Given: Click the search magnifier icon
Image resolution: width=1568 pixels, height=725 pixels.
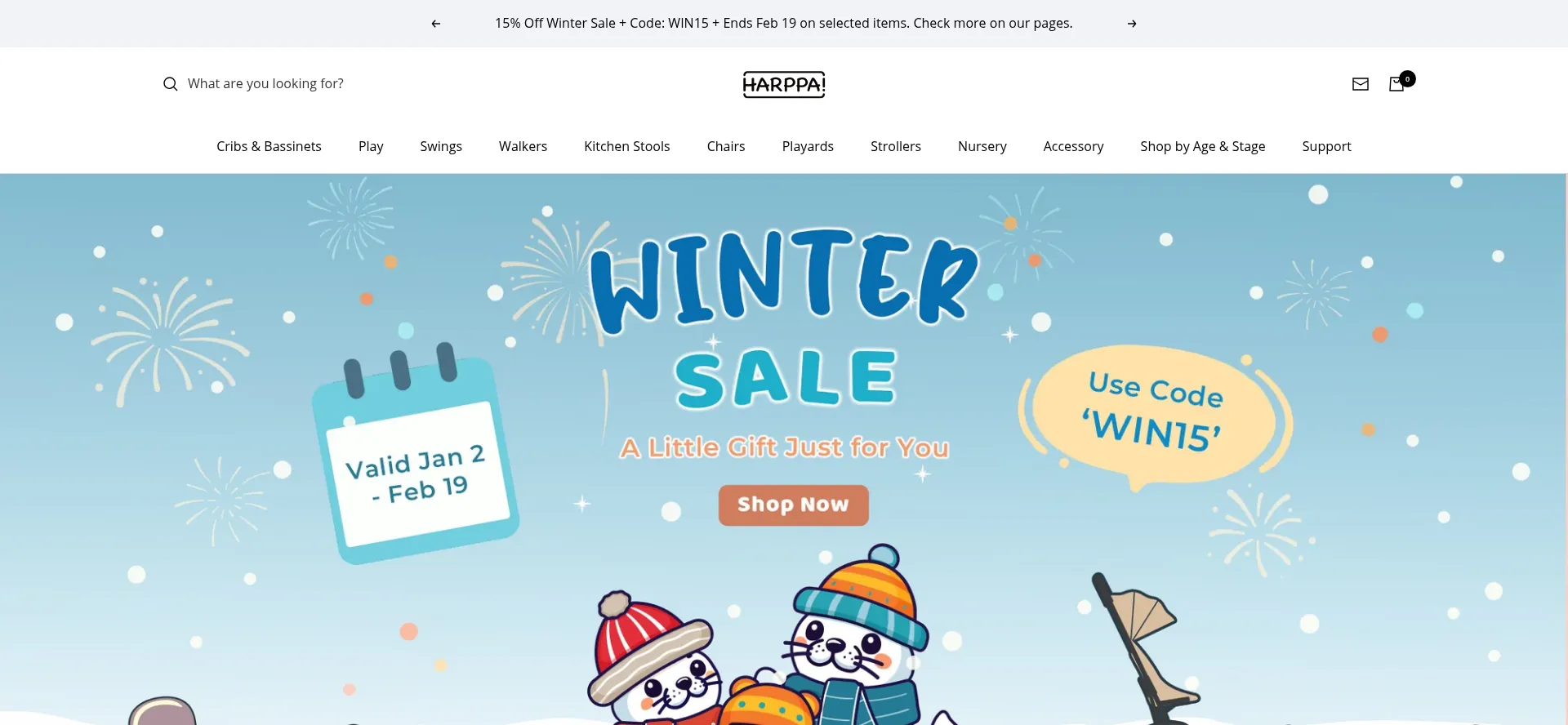Looking at the screenshot, I should pos(170,84).
